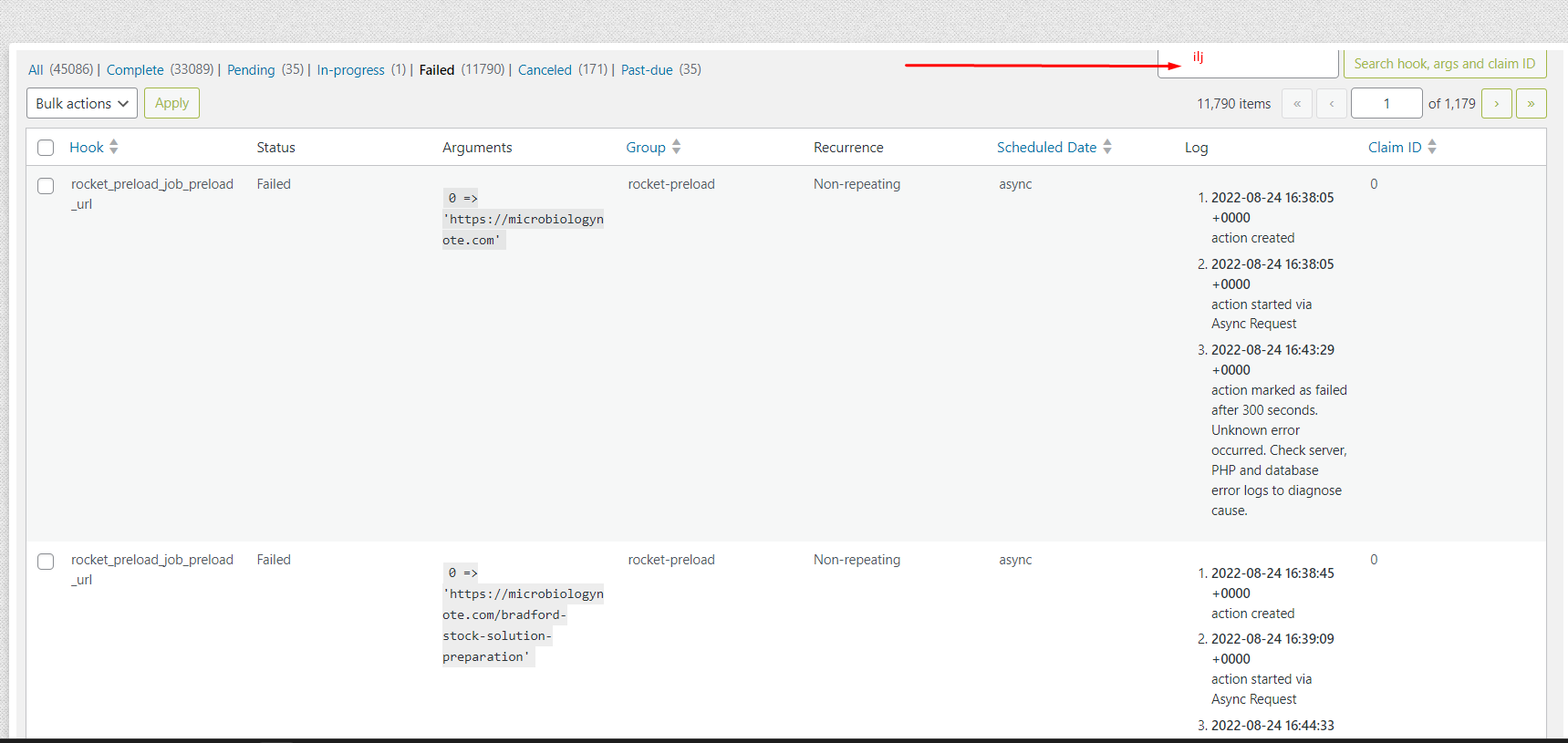Select the bradford-stock-solution-preparation URL argument

[x=523, y=625]
